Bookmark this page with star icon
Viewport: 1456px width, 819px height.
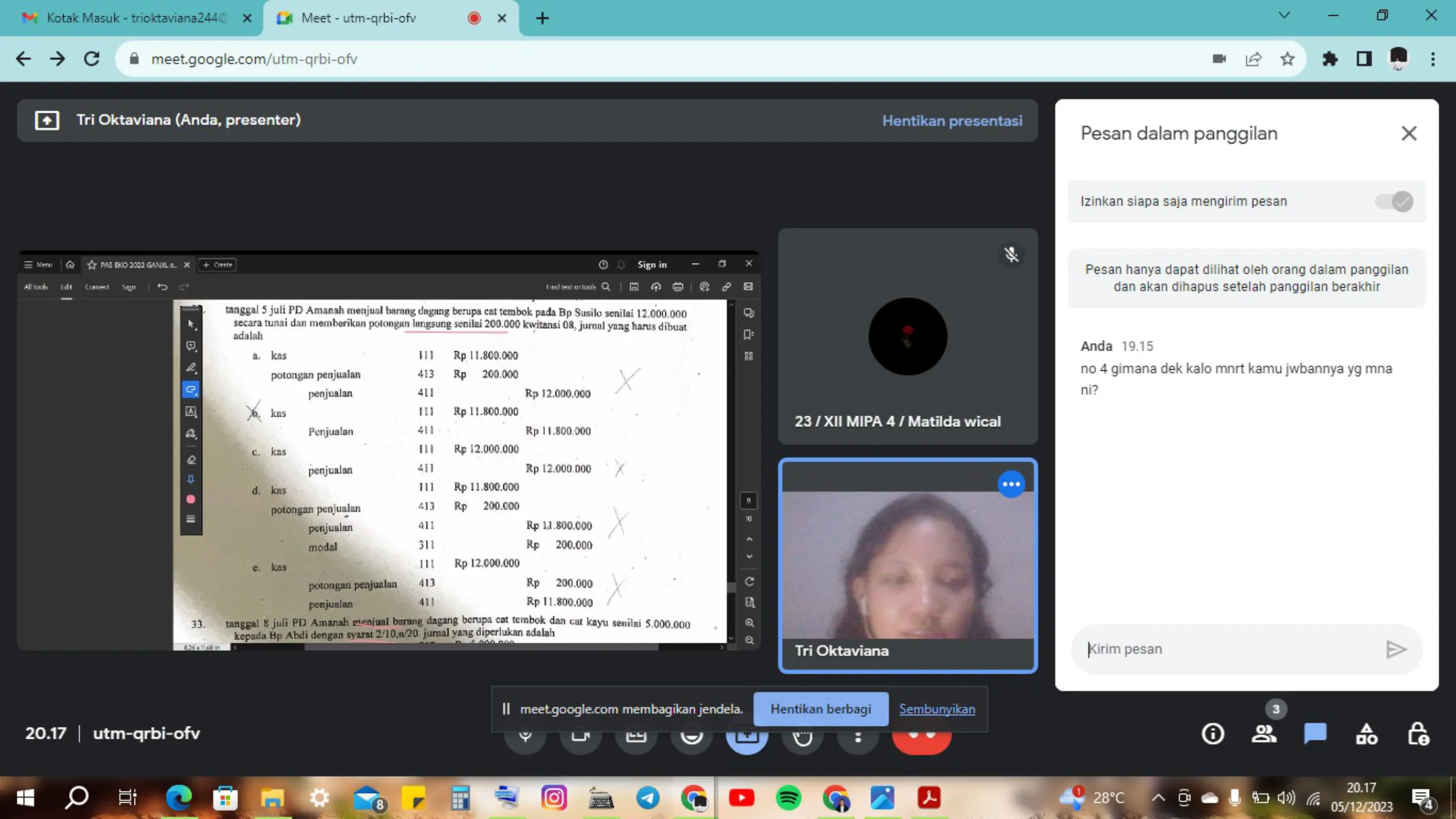[1287, 59]
